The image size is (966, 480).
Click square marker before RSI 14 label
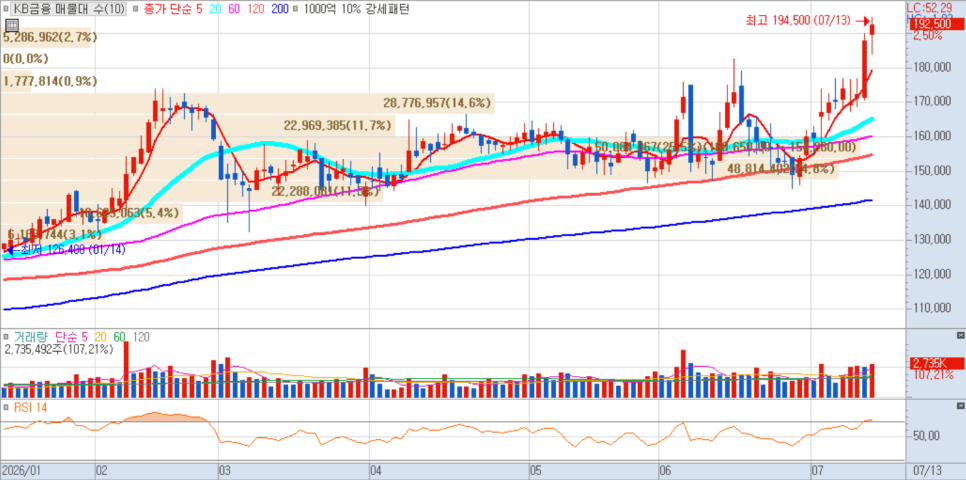(x=6, y=407)
